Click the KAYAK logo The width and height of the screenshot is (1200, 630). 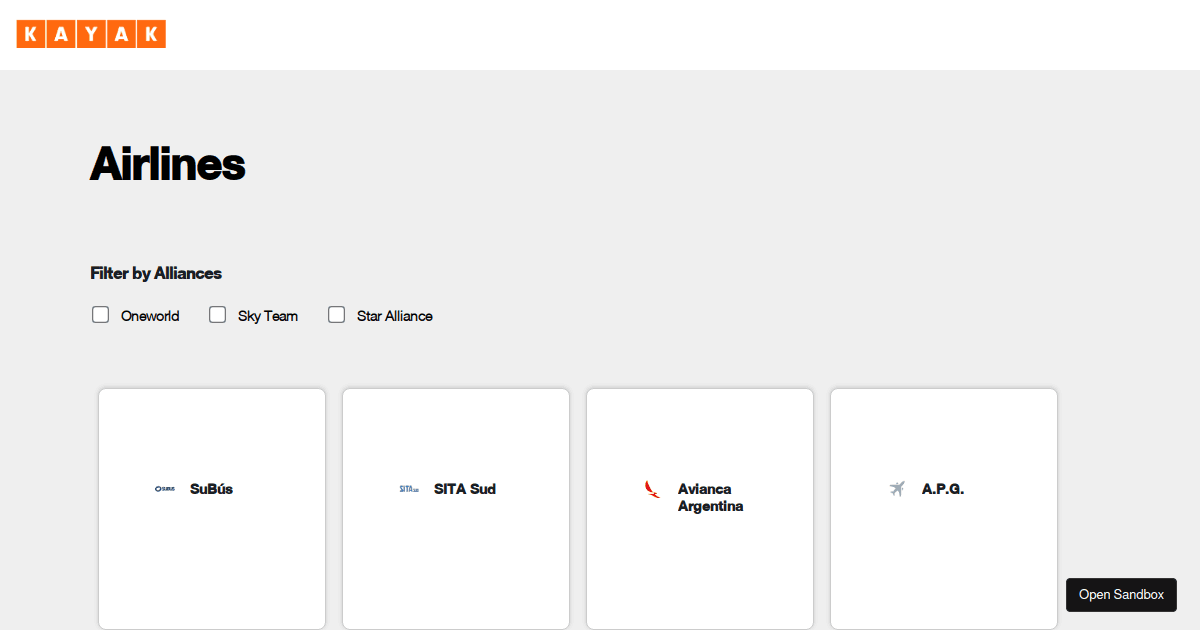click(91, 34)
